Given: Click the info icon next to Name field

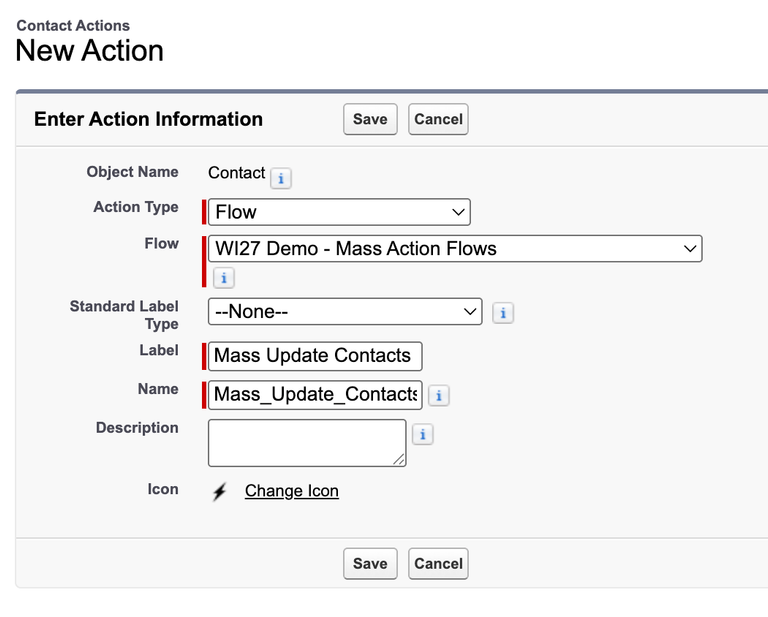Looking at the screenshot, I should click(x=439, y=395).
